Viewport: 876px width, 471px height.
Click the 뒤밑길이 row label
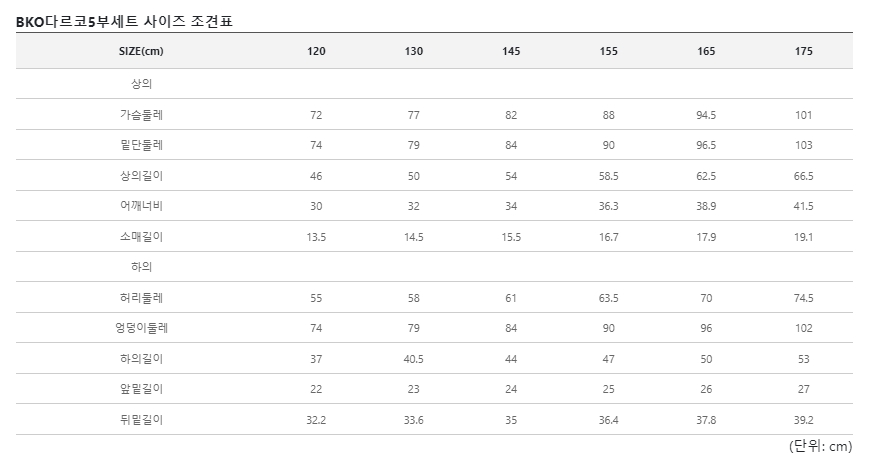pos(141,419)
